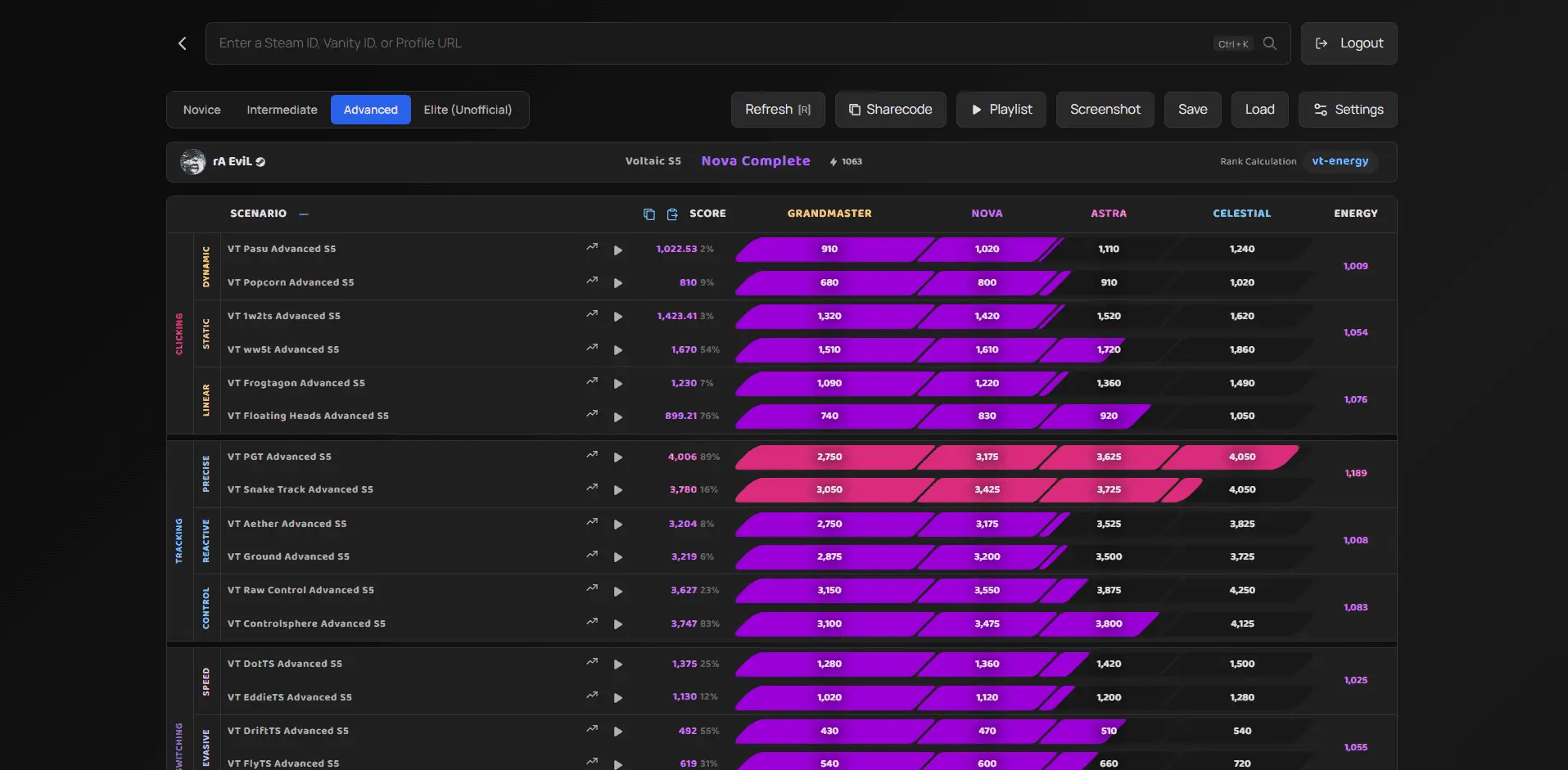Click the lightning energy icon beside 1063
1568x770 pixels.
832,161
